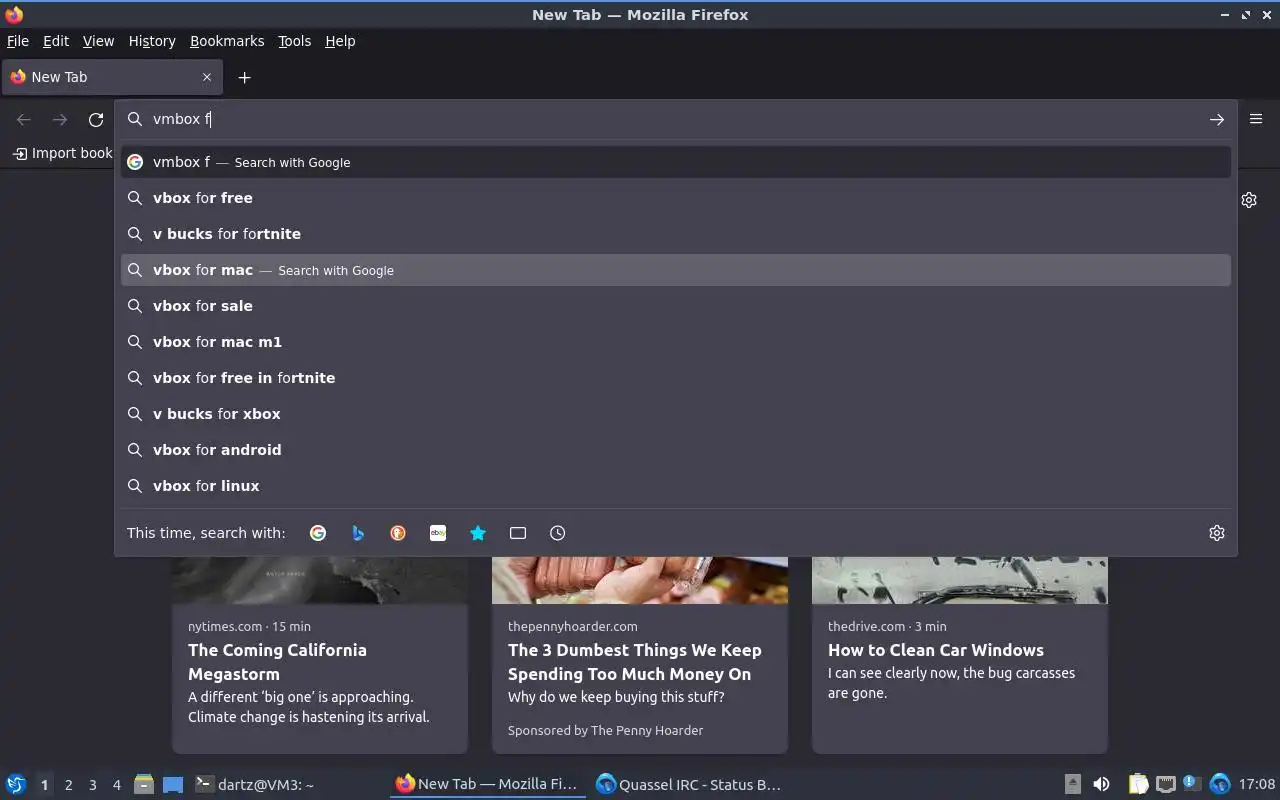Open the clipboard manager tray icon
This screenshot has width=1280, height=800.
(x=1138, y=784)
